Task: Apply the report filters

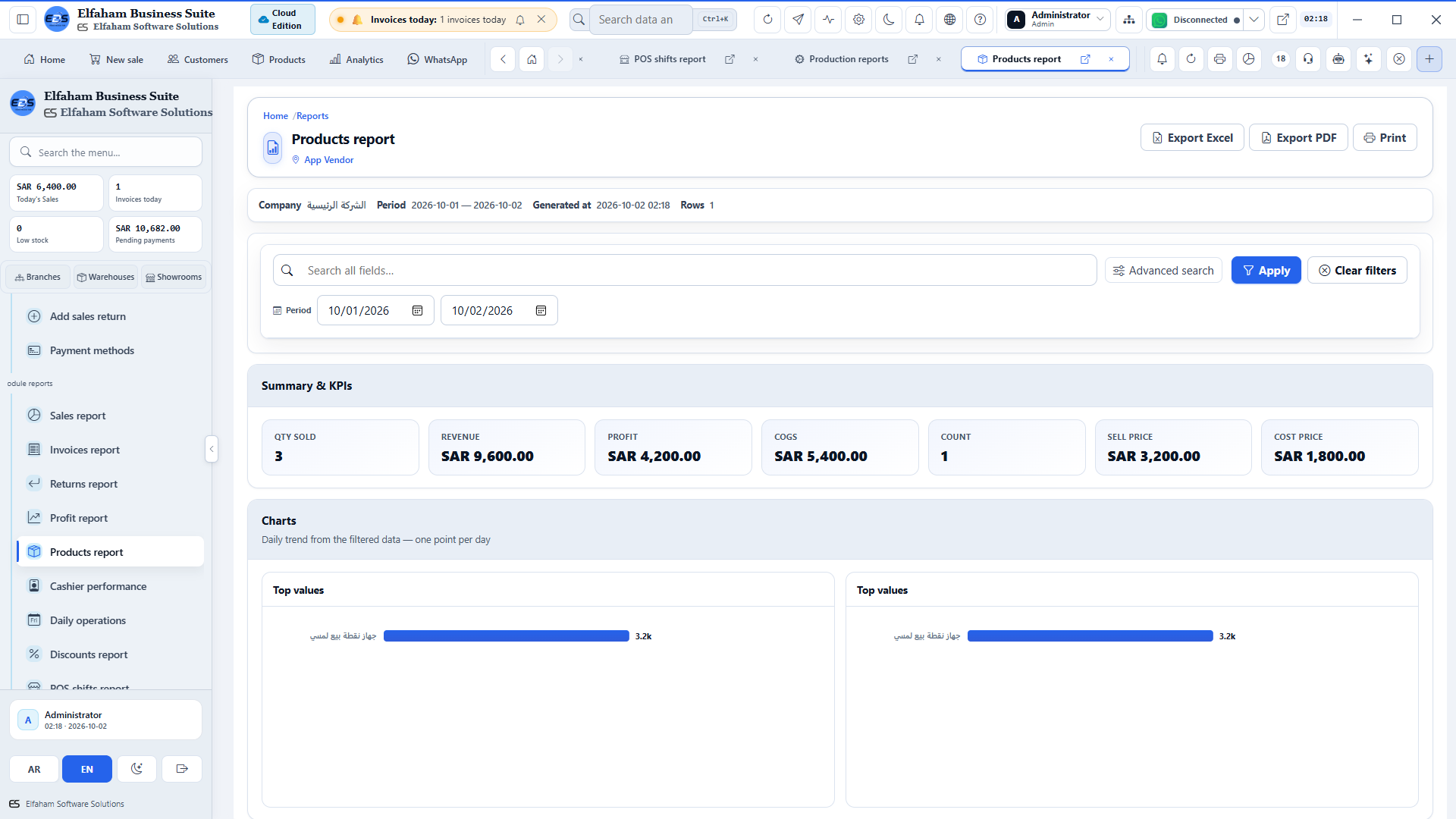Action: [x=1266, y=271]
